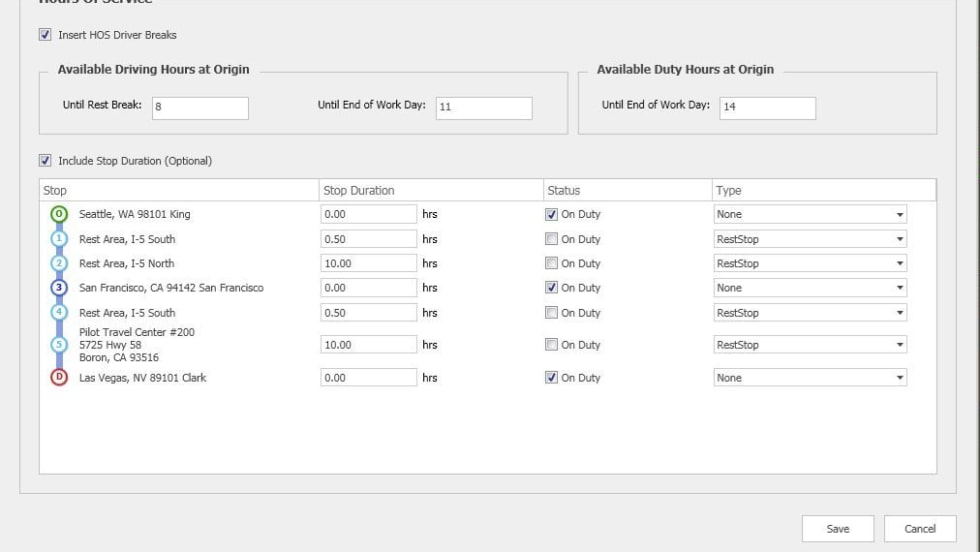Save the hours of service settings

pos(837,529)
